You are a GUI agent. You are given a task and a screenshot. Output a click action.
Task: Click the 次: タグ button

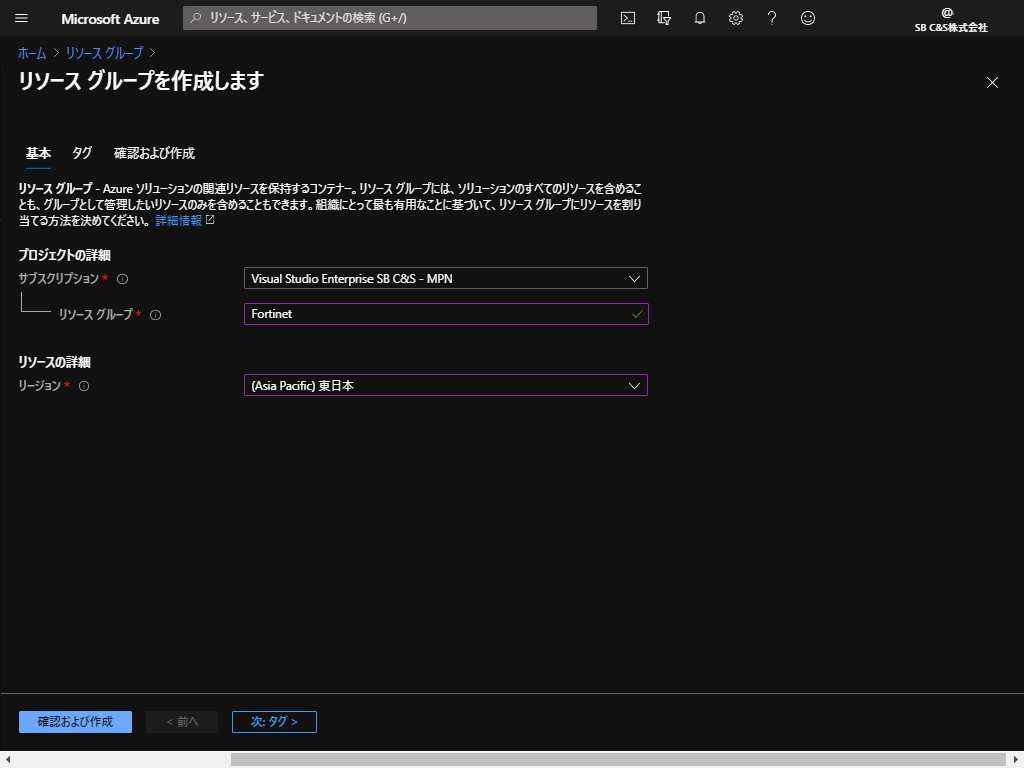(x=274, y=722)
